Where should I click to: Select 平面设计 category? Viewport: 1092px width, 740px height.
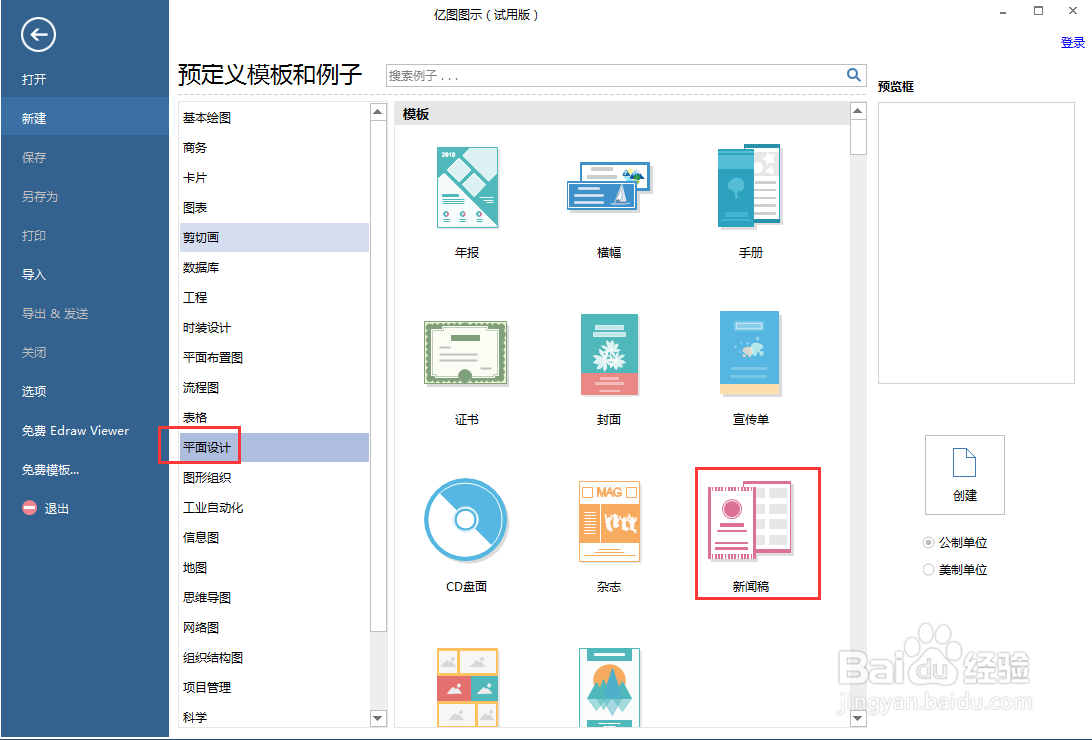[x=274, y=447]
